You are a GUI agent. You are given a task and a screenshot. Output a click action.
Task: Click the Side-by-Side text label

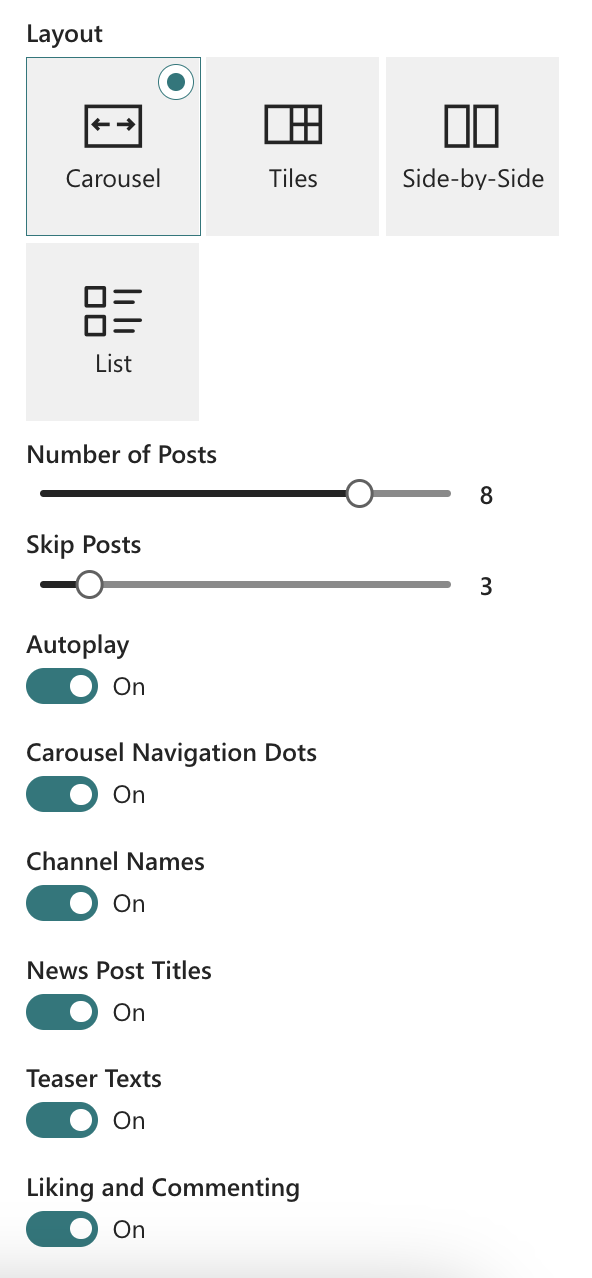coord(473,179)
